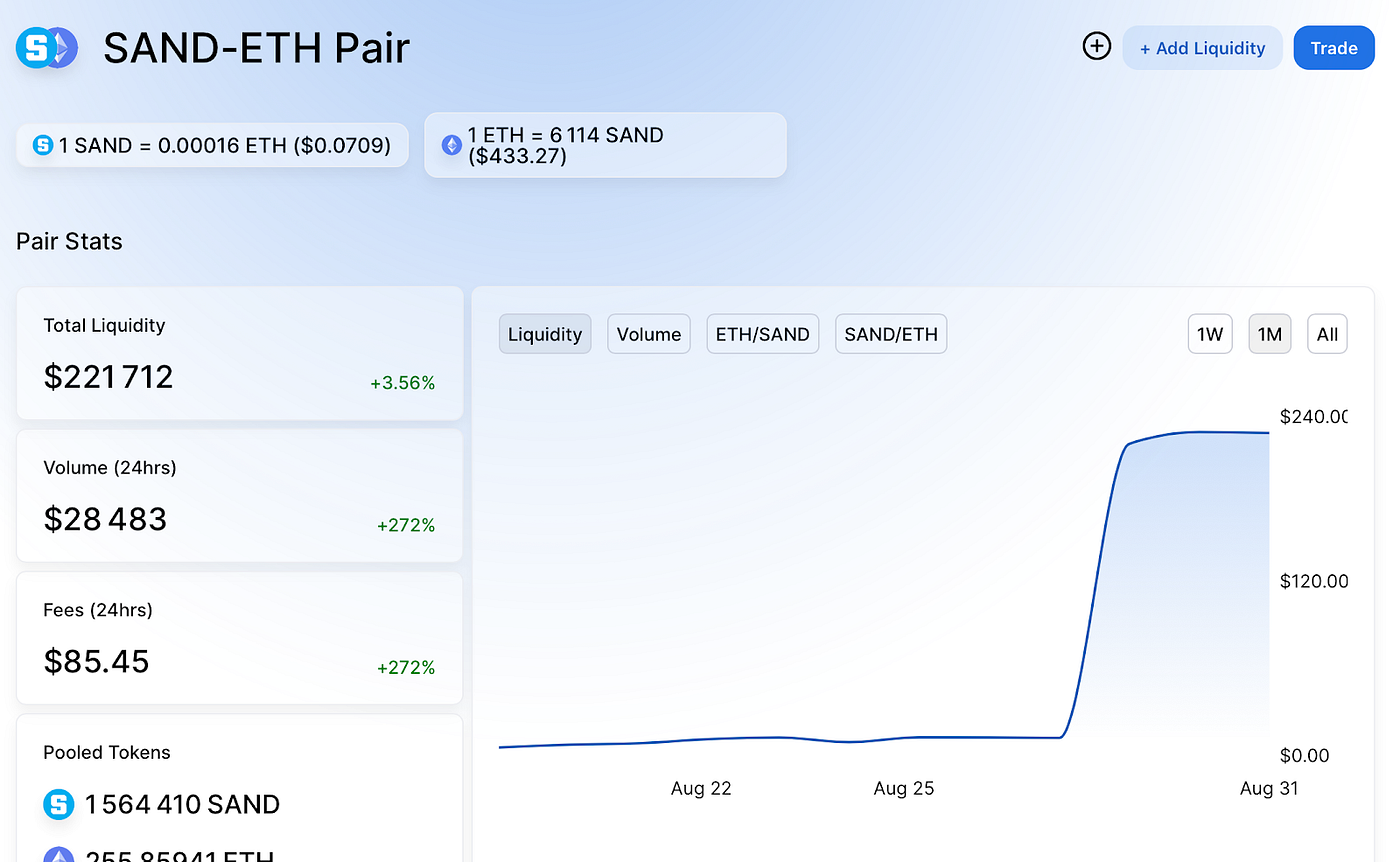Image resolution: width=1400 pixels, height=862 pixels.
Task: Click the 1 SAND = 0.00016 ETH price chip
Action: click(x=212, y=145)
